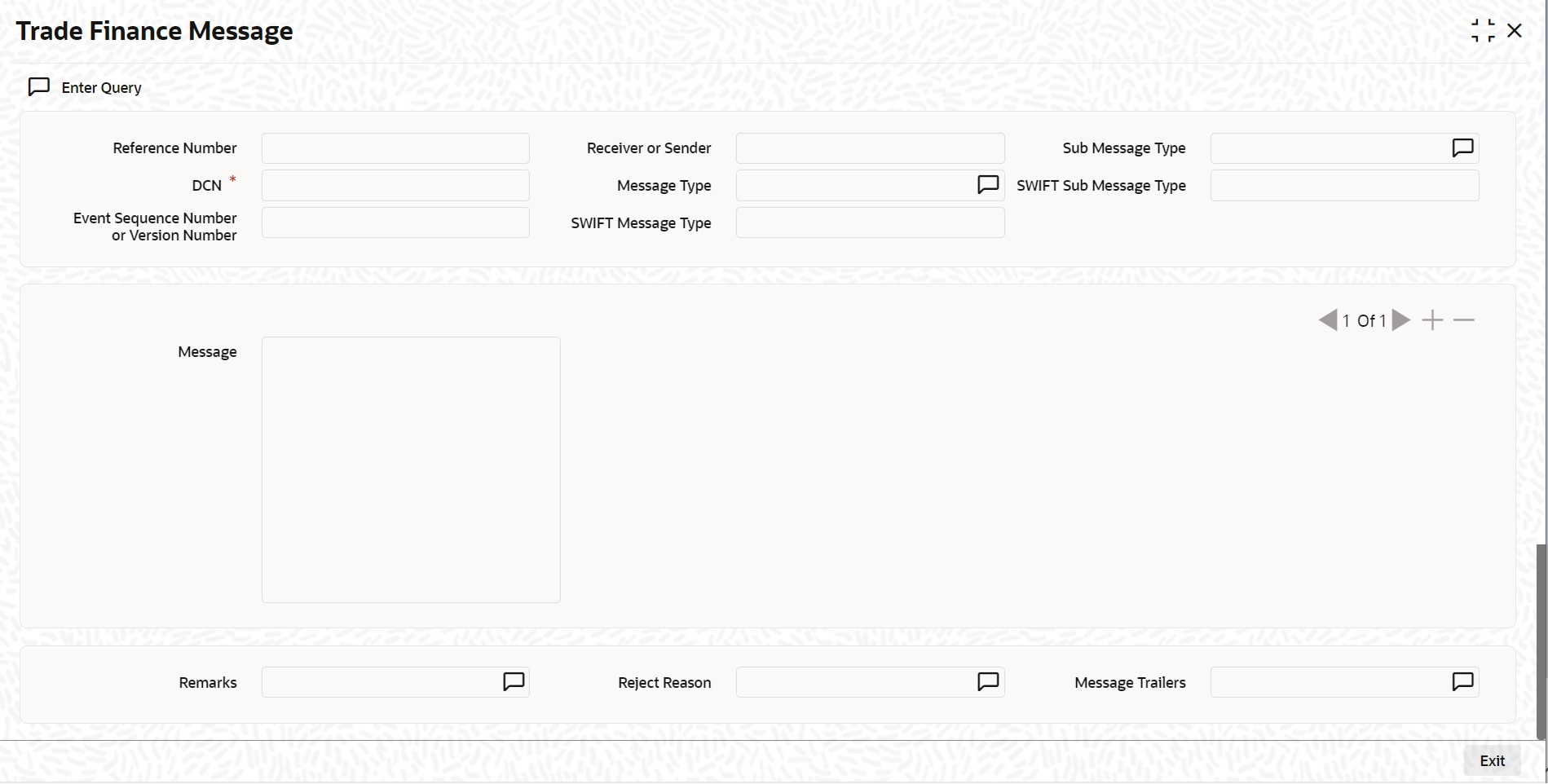This screenshot has height=784, width=1548.
Task: Open the Message Type lookup icon
Action: [x=987, y=184]
